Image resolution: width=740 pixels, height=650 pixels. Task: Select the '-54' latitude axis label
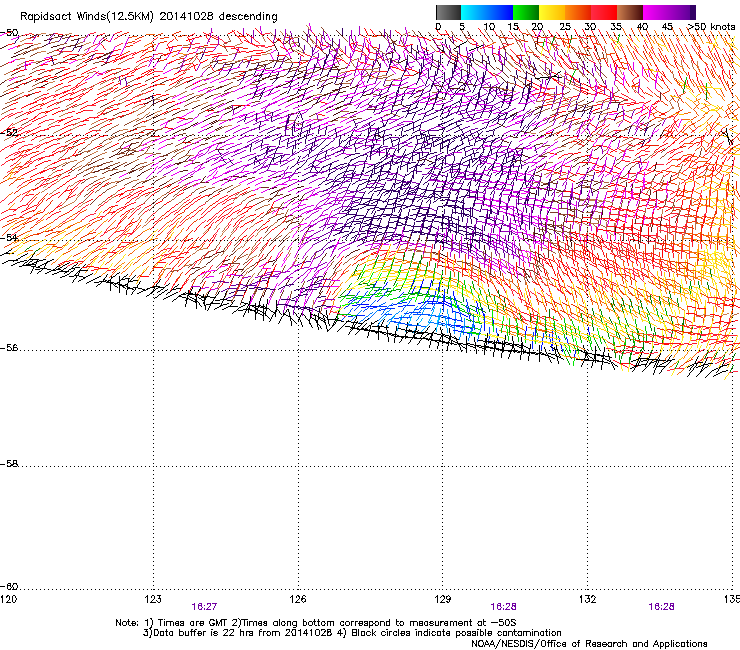click(x=9, y=237)
